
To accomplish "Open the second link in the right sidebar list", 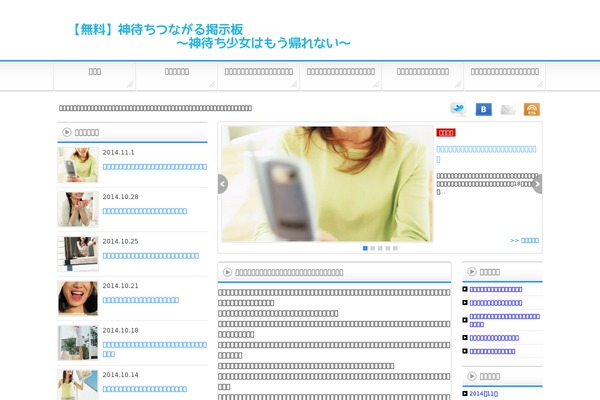I will [496, 303].
